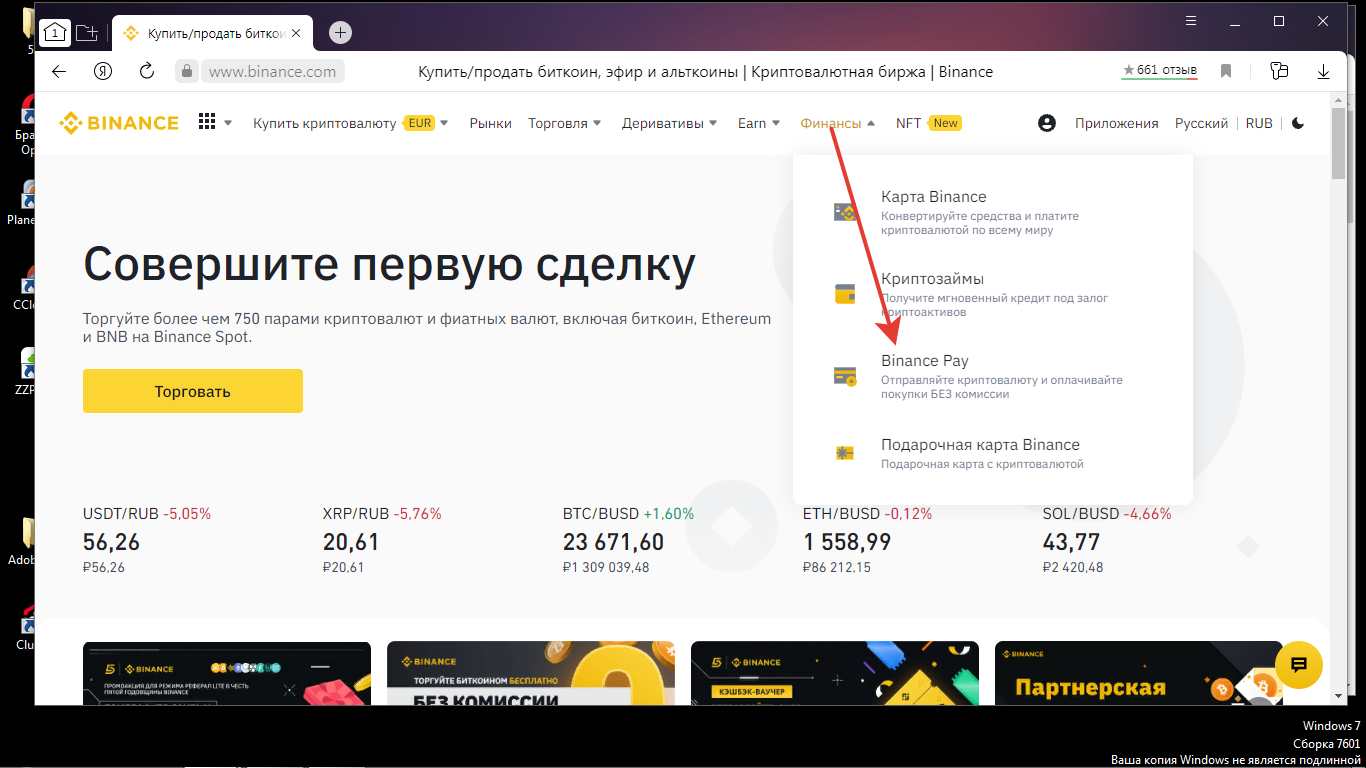Open the Кэшбэк-ваучер banner
1366x768 pixels.
[835, 673]
